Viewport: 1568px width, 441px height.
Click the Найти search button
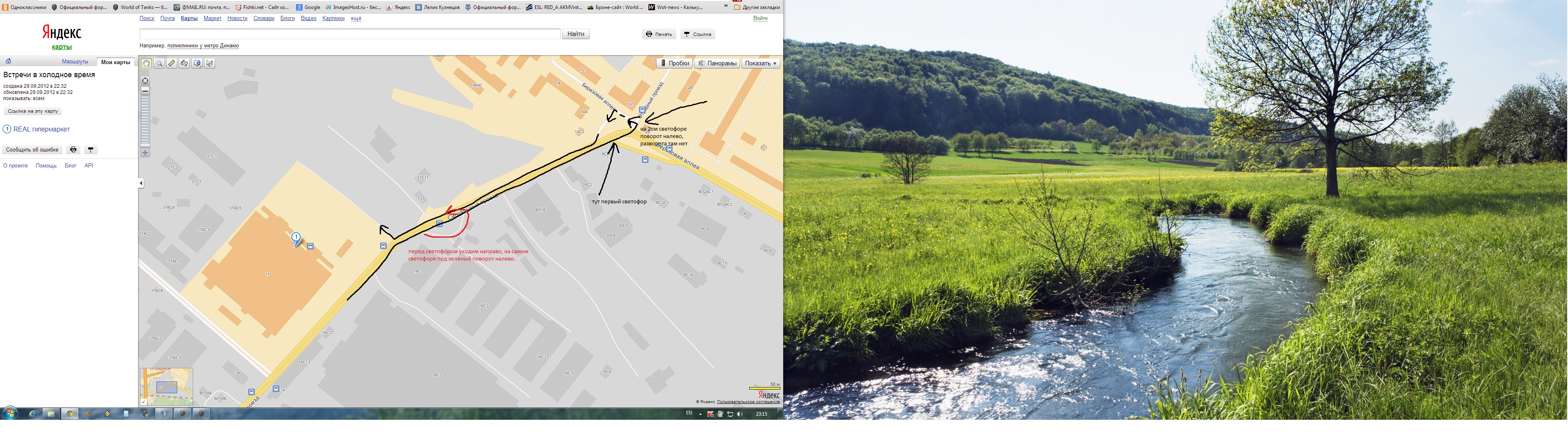(575, 34)
